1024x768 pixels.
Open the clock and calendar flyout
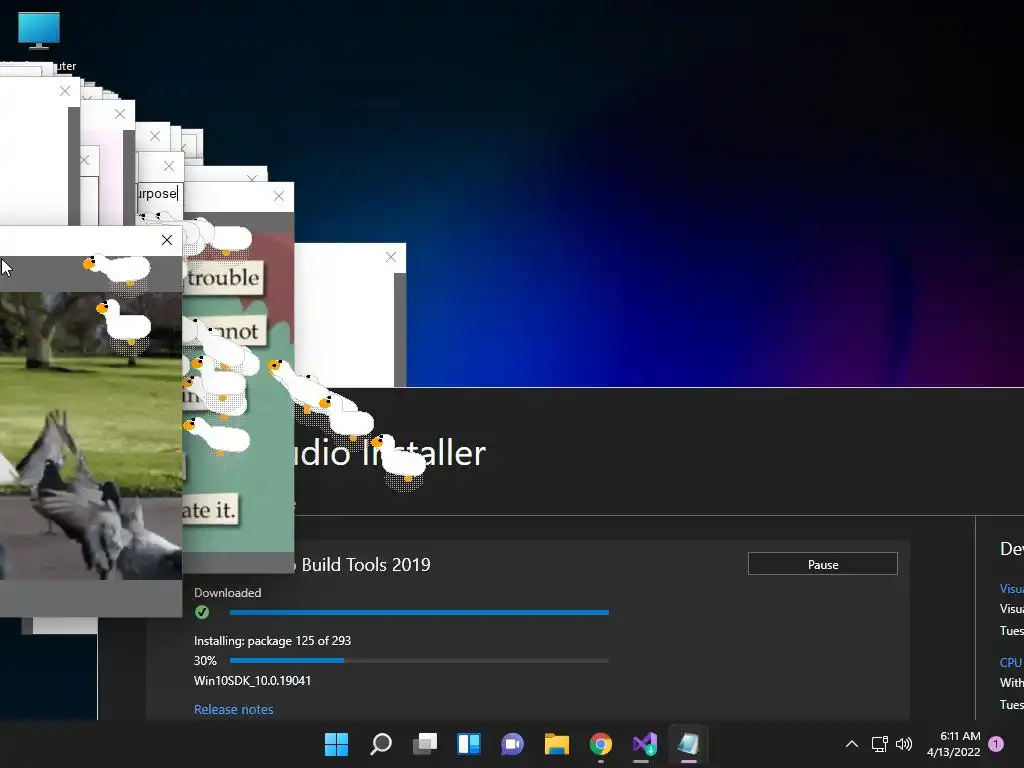[x=953, y=744]
